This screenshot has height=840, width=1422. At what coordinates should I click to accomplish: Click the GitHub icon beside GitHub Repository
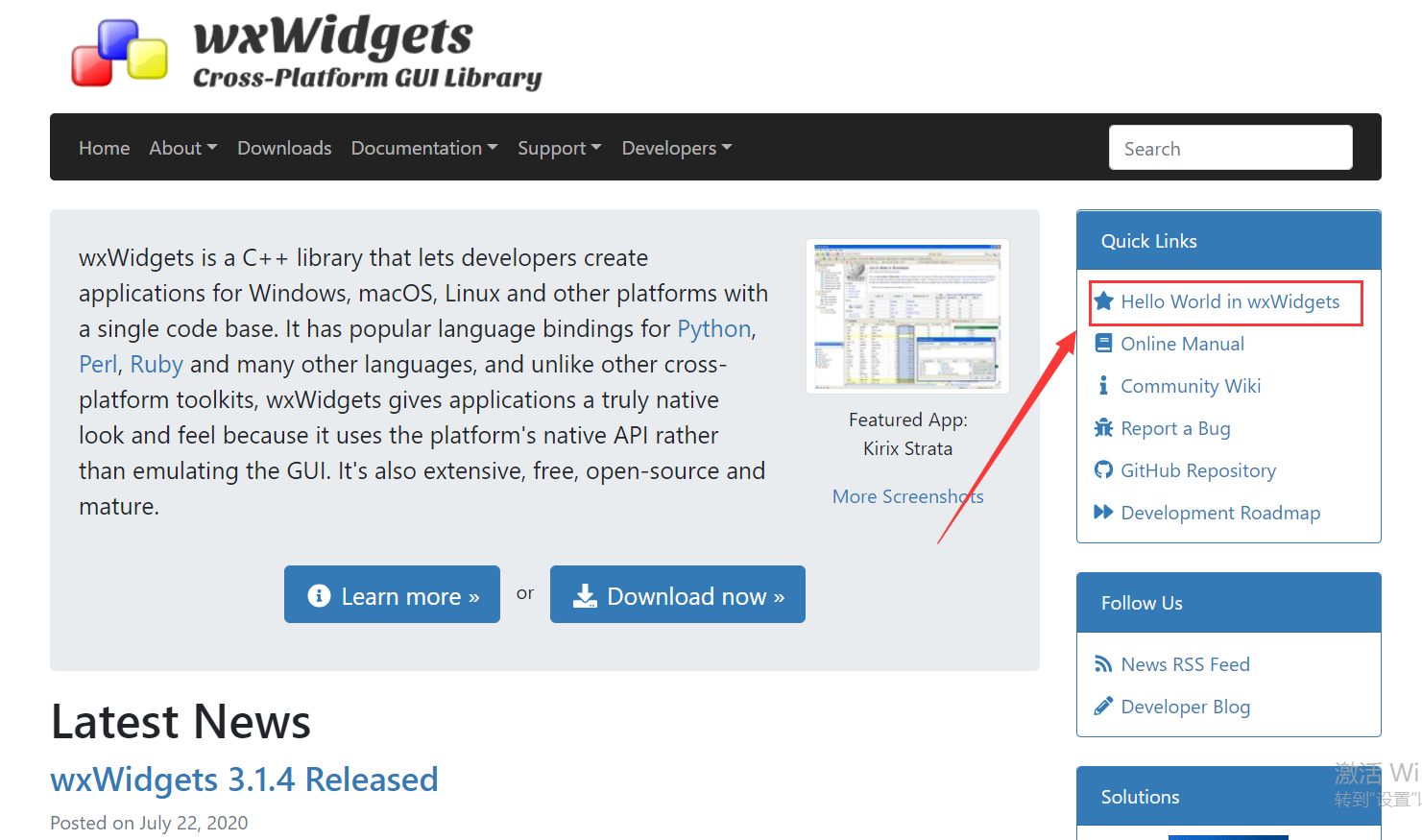[1104, 470]
